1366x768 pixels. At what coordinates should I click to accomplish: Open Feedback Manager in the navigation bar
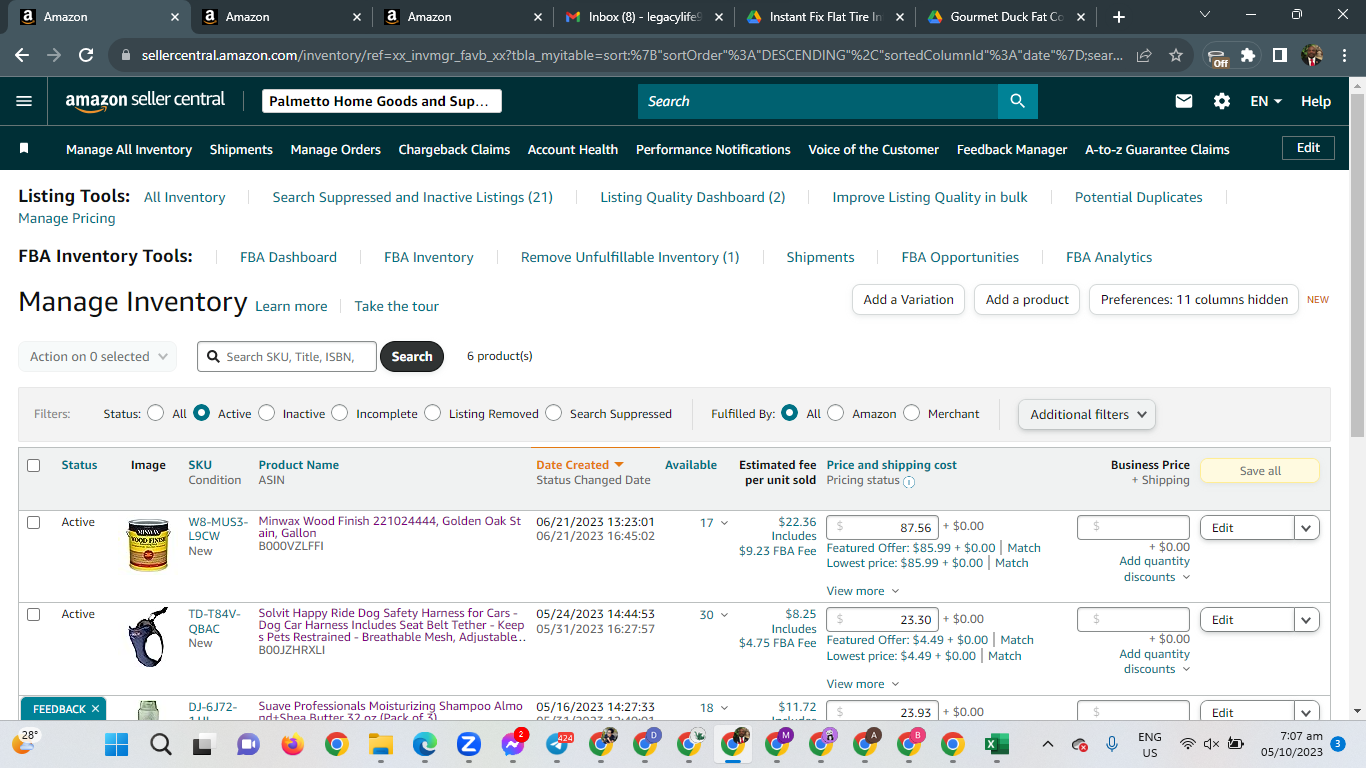click(1012, 149)
